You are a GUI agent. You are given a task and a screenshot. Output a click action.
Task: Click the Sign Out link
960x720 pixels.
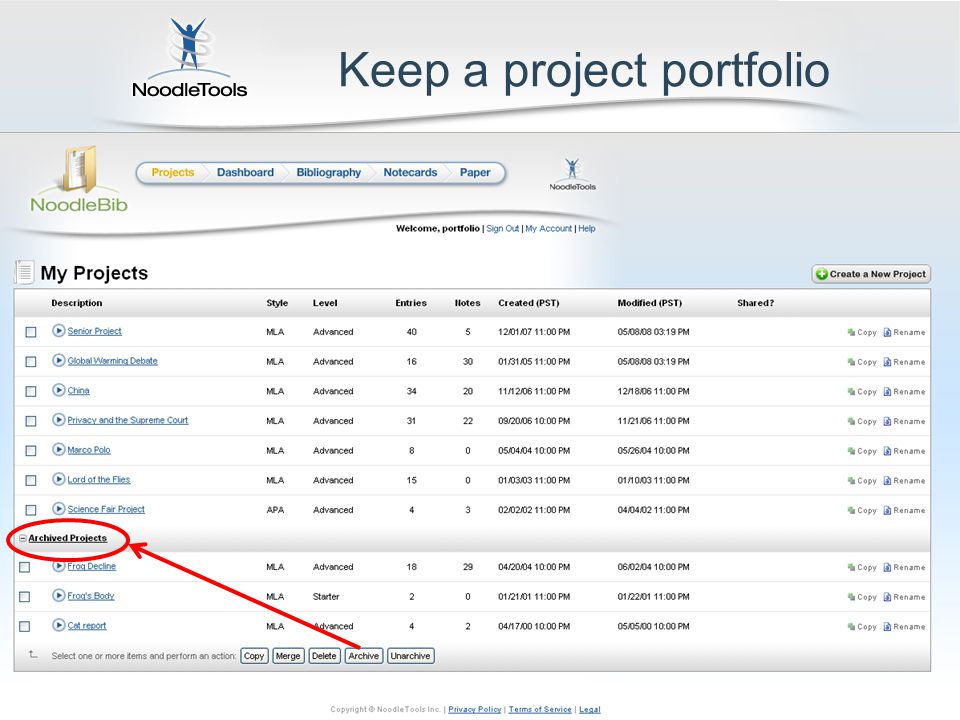tap(503, 228)
